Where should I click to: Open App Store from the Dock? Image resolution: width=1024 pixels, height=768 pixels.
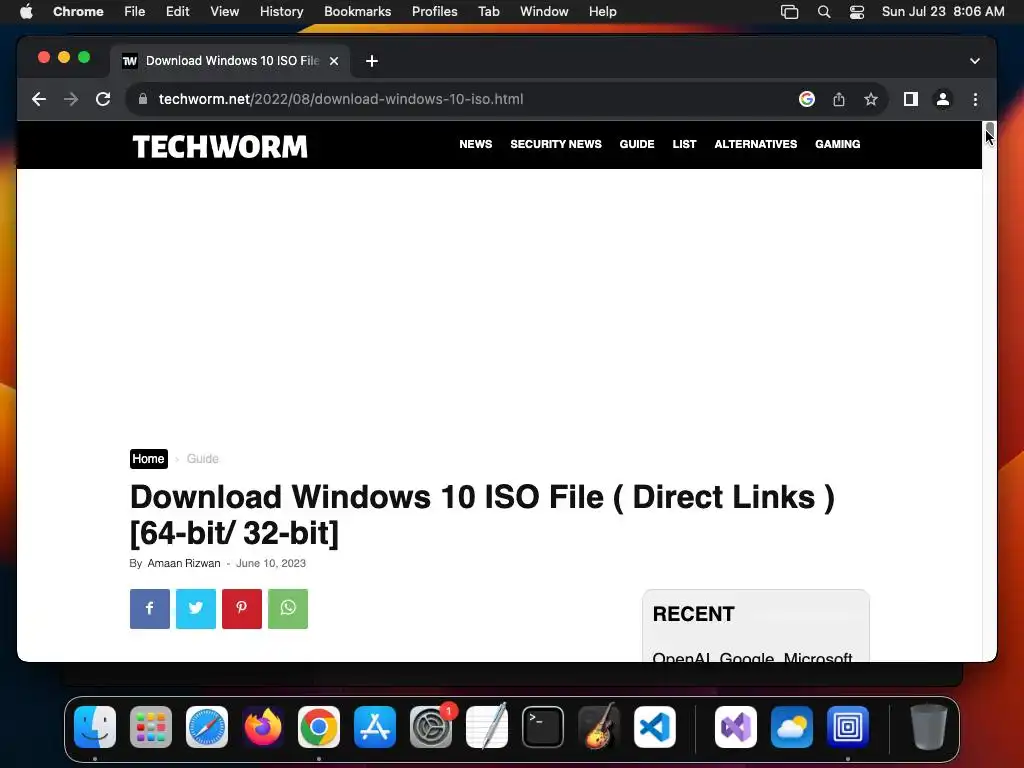pos(375,727)
